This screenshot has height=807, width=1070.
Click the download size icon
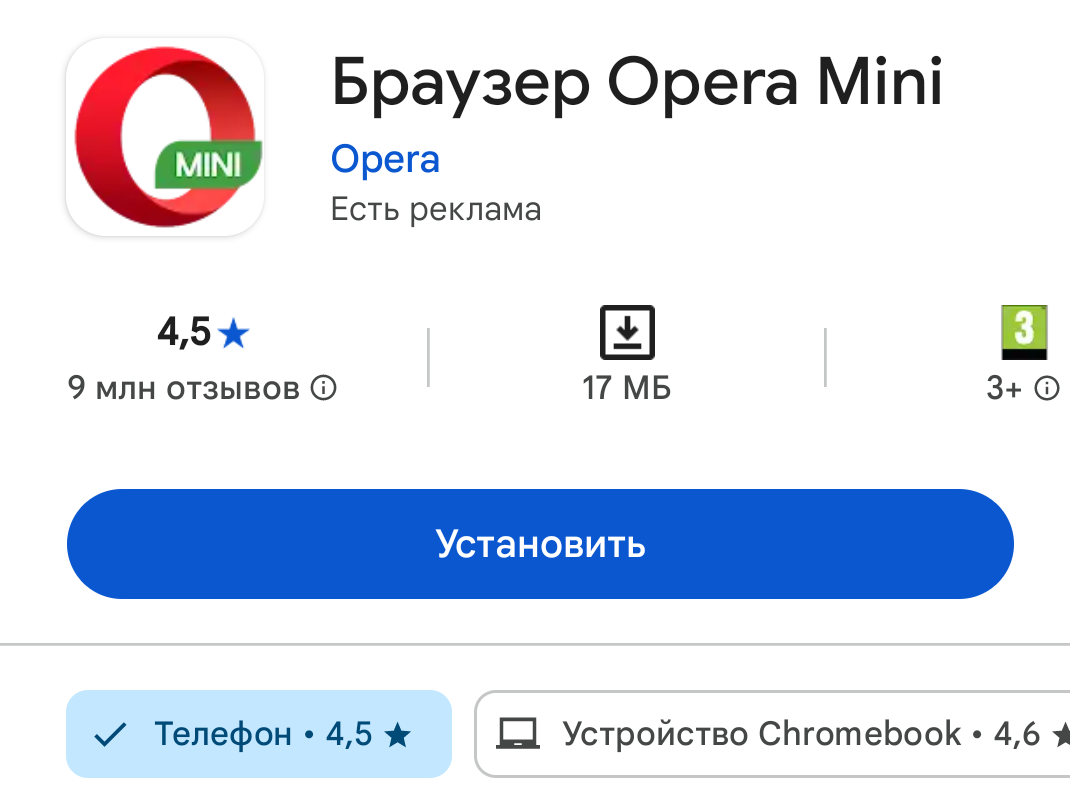click(x=627, y=333)
